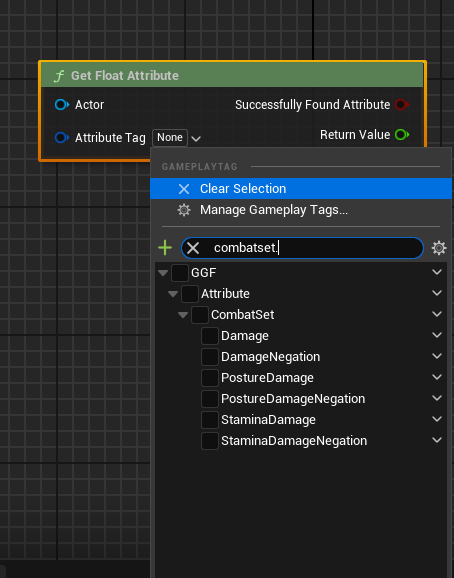Click the Return Value output pin
This screenshot has width=454, height=578.
coord(402,135)
